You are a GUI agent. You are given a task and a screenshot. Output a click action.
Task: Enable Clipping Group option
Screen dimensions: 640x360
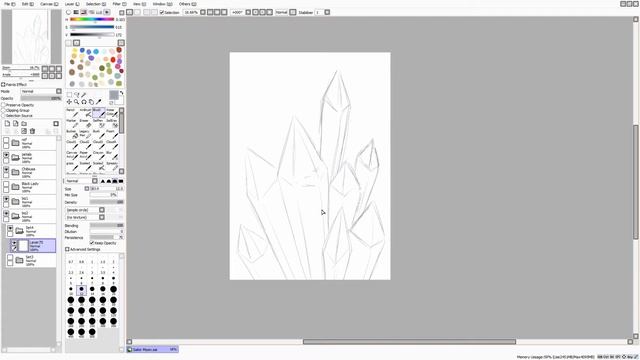tap(3, 110)
